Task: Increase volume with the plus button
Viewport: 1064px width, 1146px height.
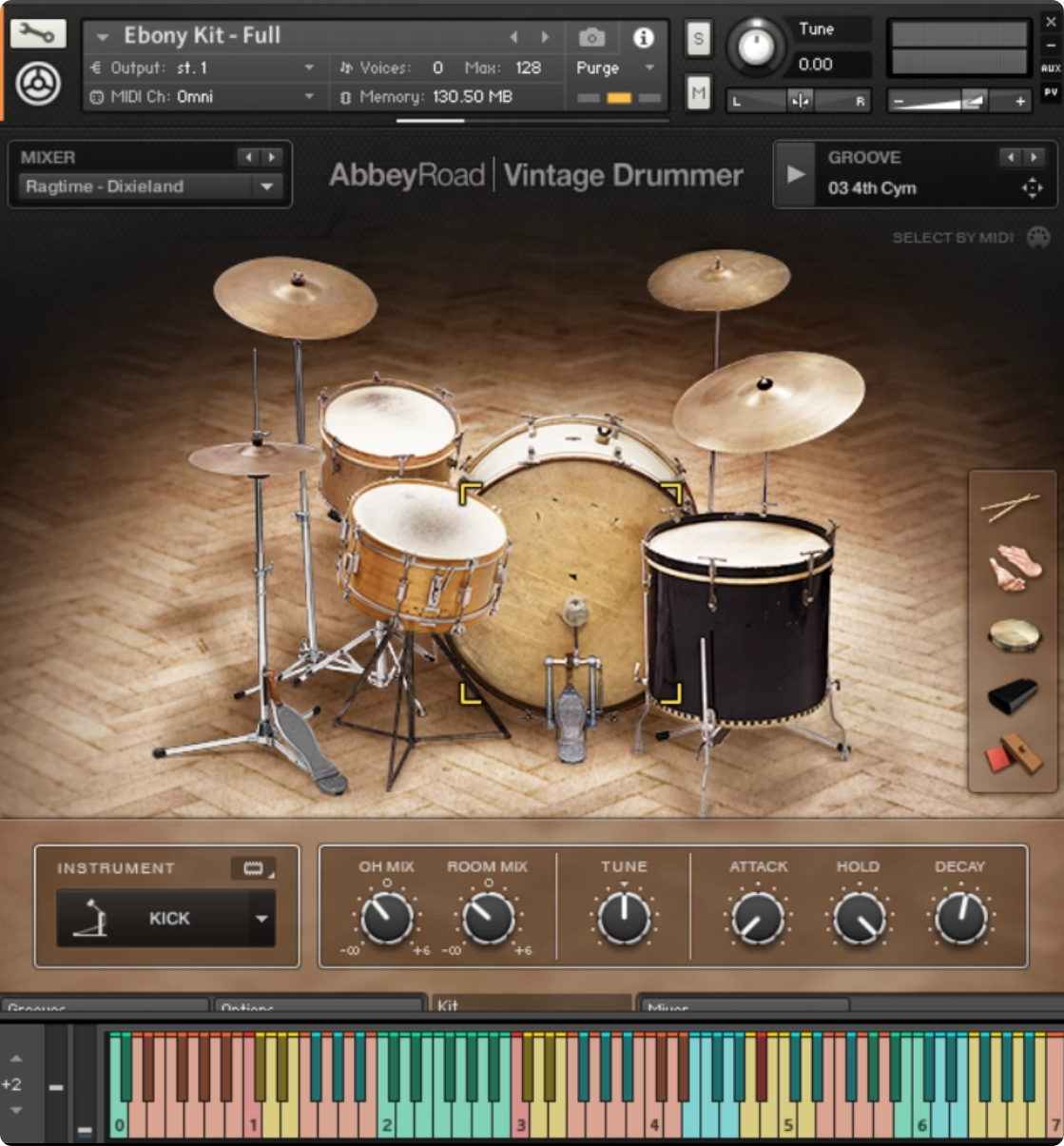Action: click(x=1019, y=101)
